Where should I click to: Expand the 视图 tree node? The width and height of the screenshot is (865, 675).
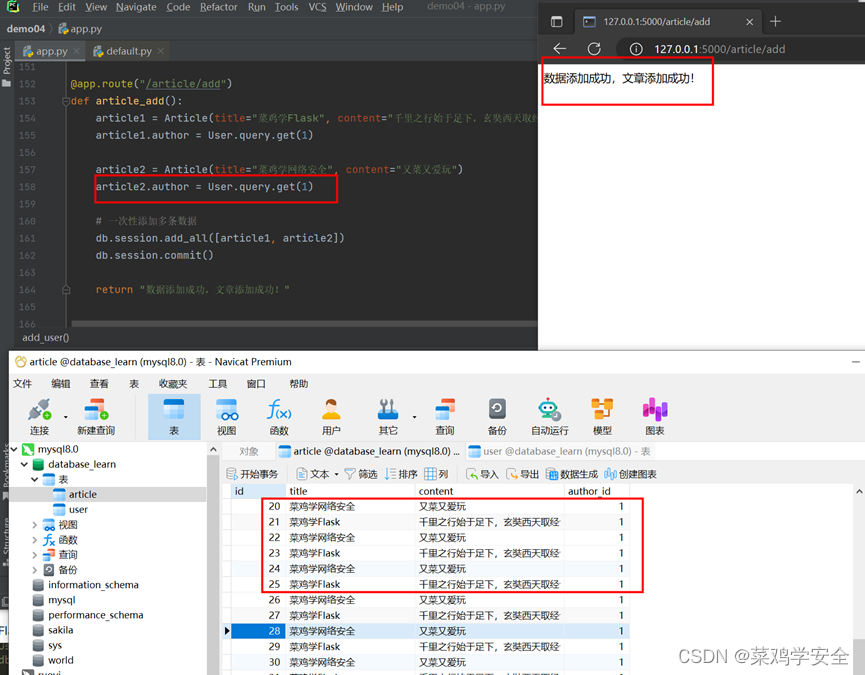tap(34, 524)
